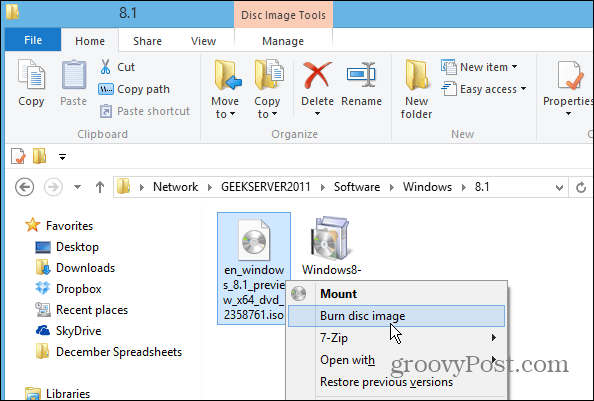The image size is (594, 401).
Task: Choose Restore previous versions
Action: 396,382
